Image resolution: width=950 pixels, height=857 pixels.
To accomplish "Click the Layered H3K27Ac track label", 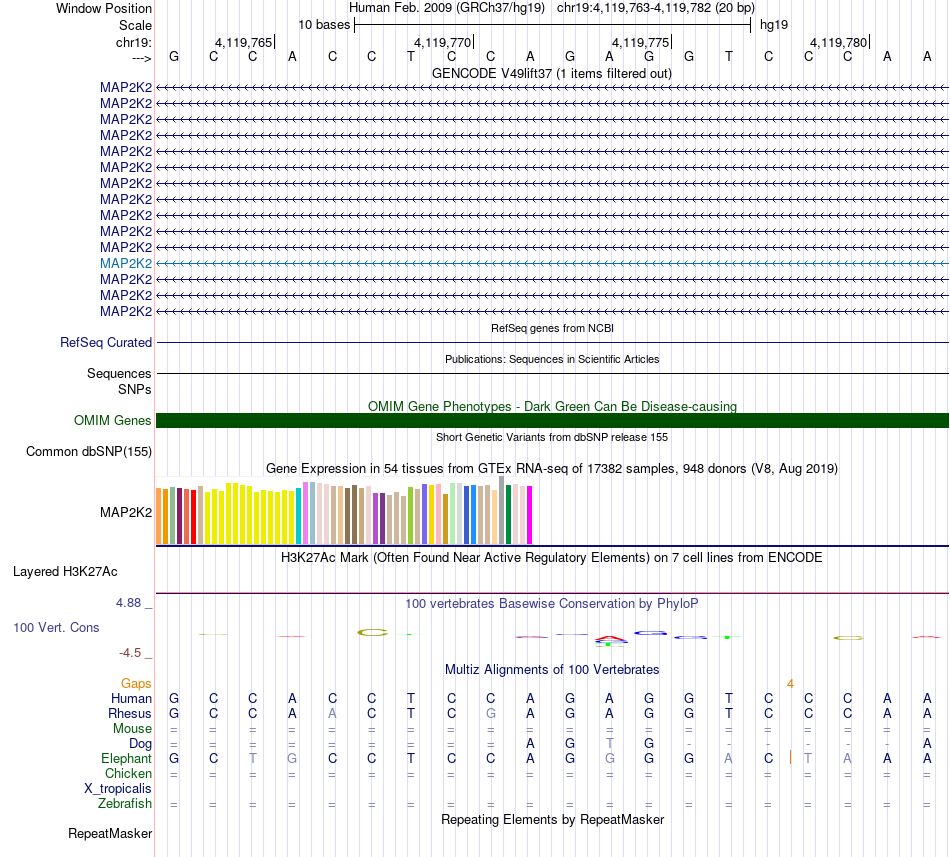I will click(65, 572).
